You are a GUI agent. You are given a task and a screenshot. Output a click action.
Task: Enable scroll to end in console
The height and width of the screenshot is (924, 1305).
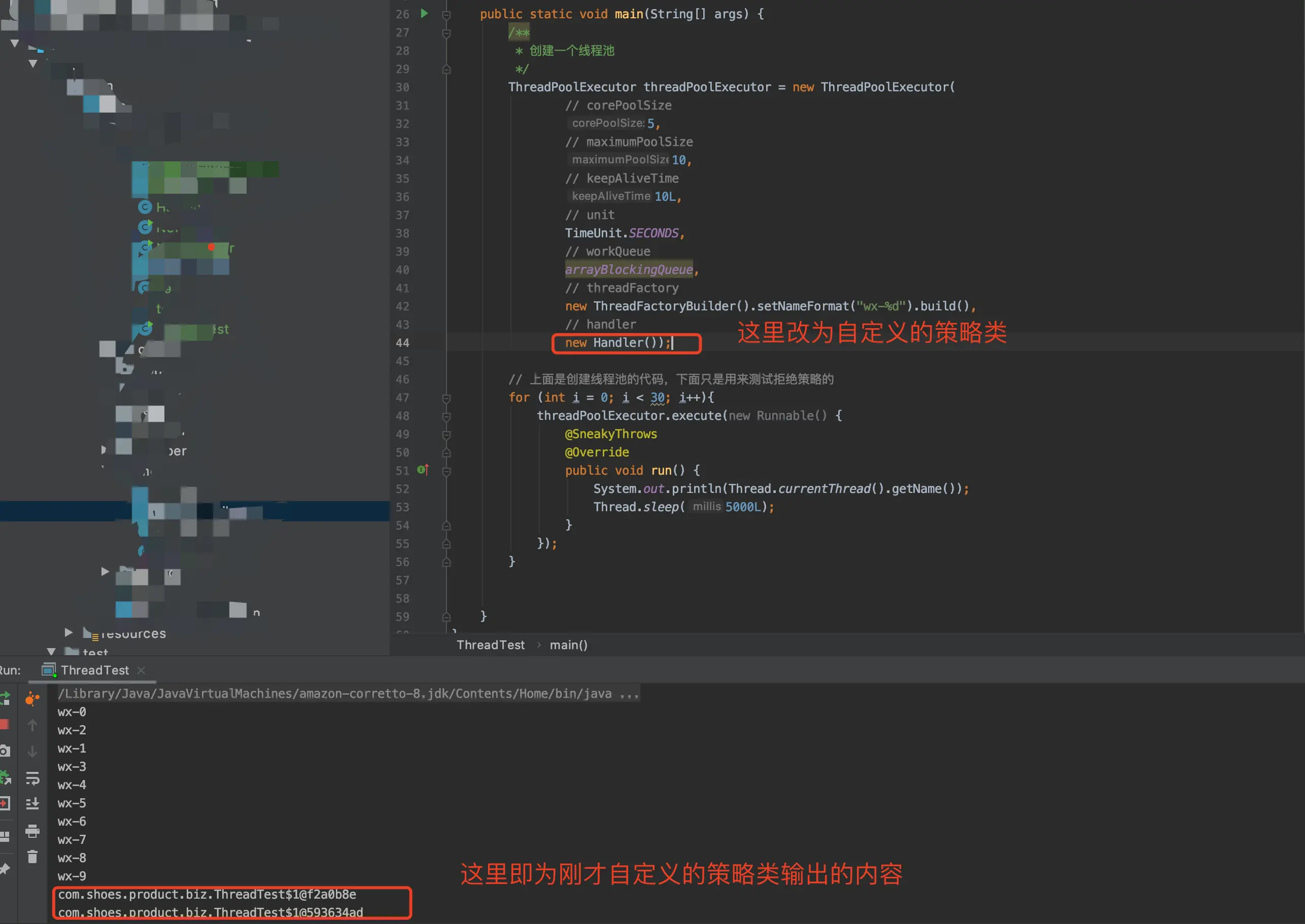click(x=32, y=803)
